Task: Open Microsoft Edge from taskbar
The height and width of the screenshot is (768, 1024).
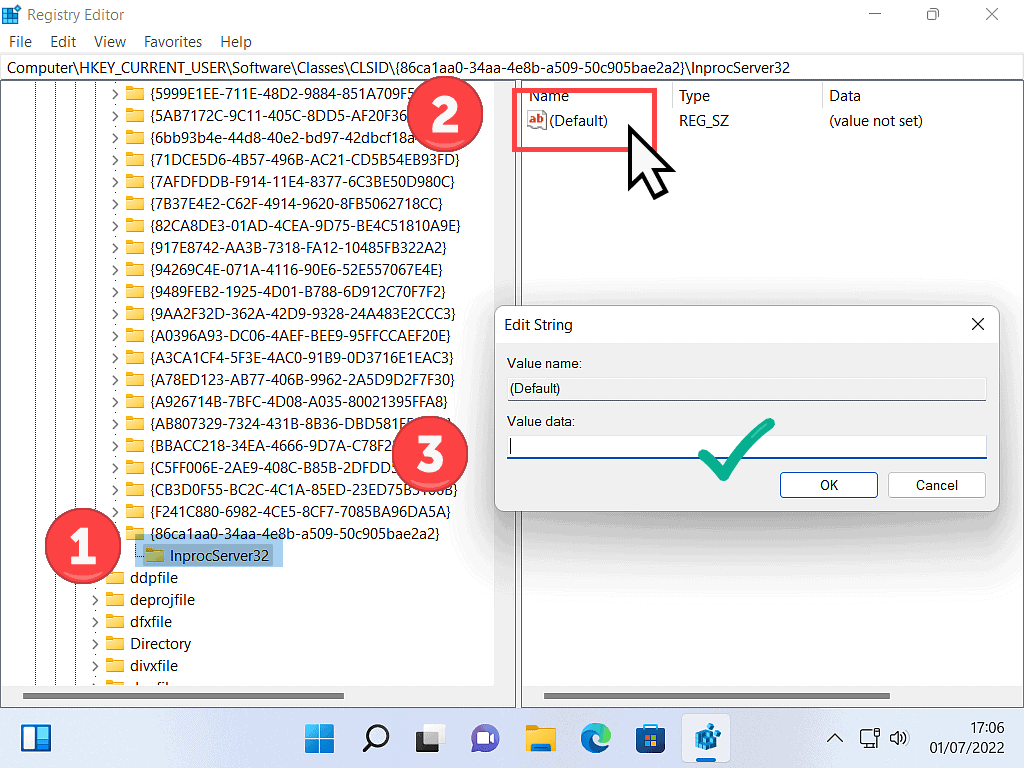Action: click(x=596, y=739)
